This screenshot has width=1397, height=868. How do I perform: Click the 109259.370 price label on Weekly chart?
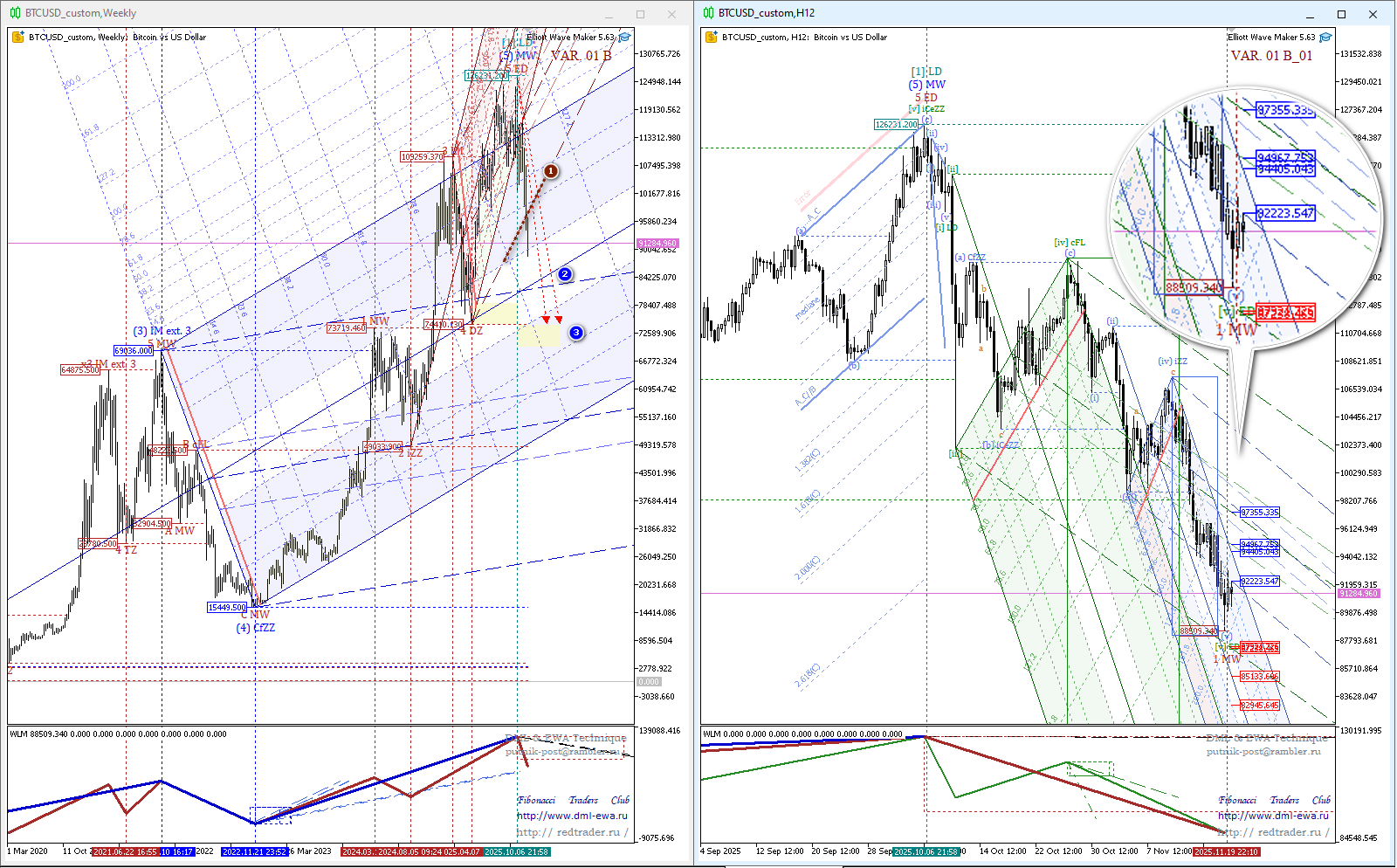[x=422, y=157]
